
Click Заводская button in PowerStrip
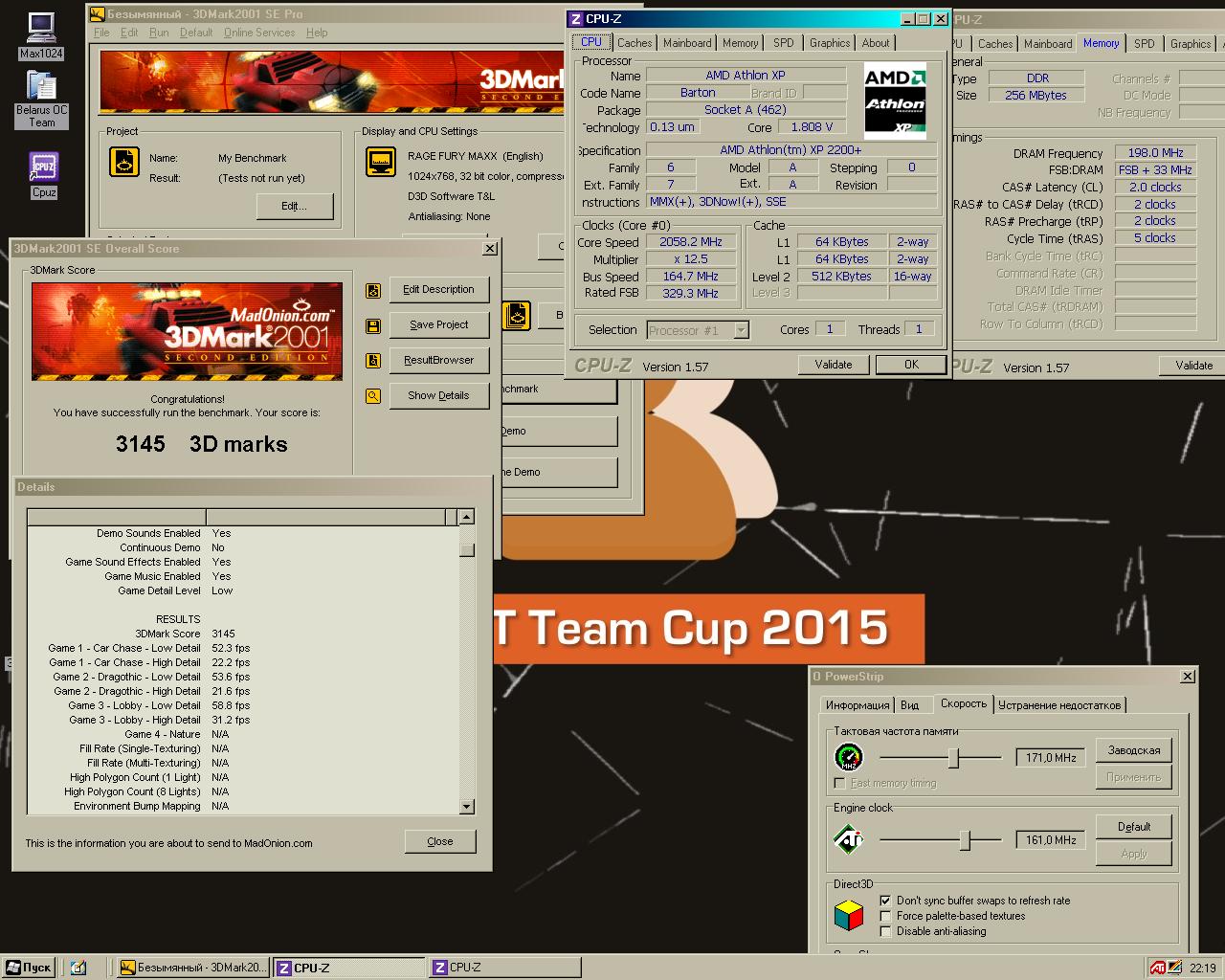click(x=1134, y=750)
